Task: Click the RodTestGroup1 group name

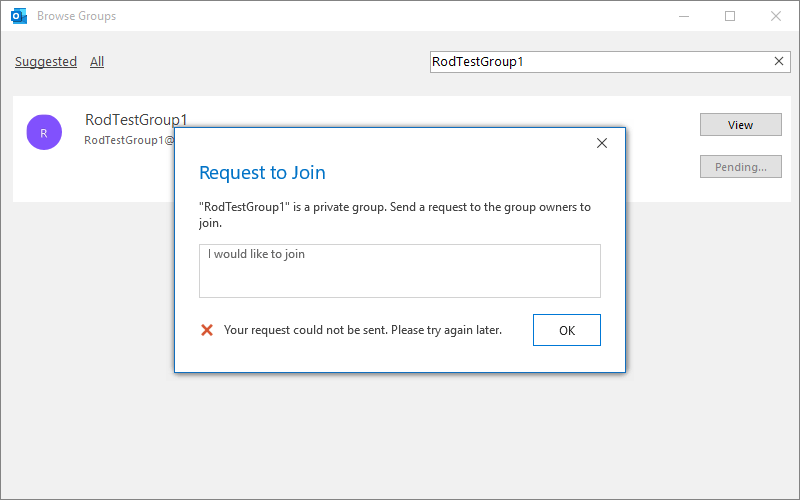Action: (136, 119)
